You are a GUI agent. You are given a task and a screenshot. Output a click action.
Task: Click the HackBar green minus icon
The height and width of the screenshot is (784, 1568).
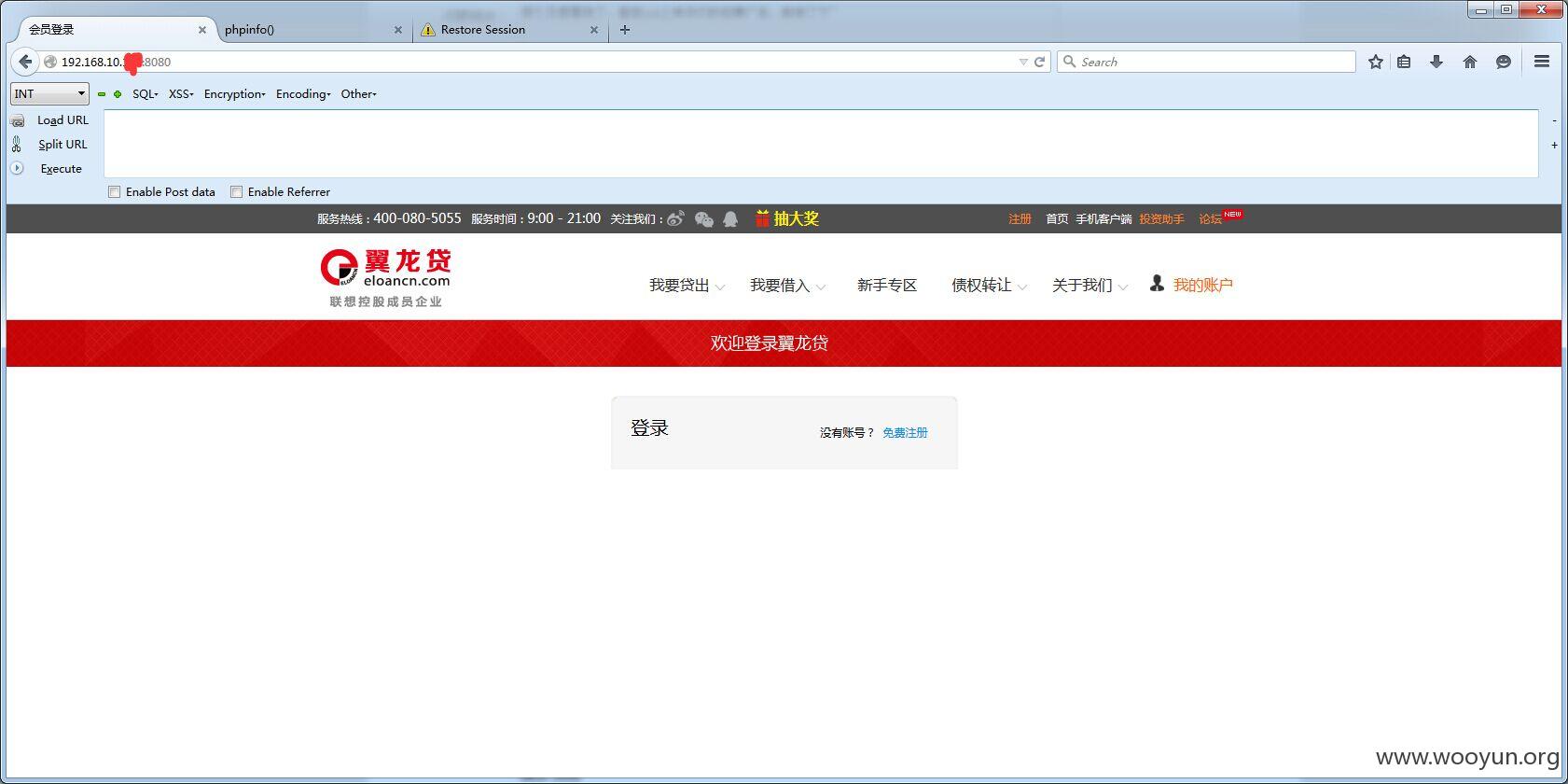click(102, 94)
